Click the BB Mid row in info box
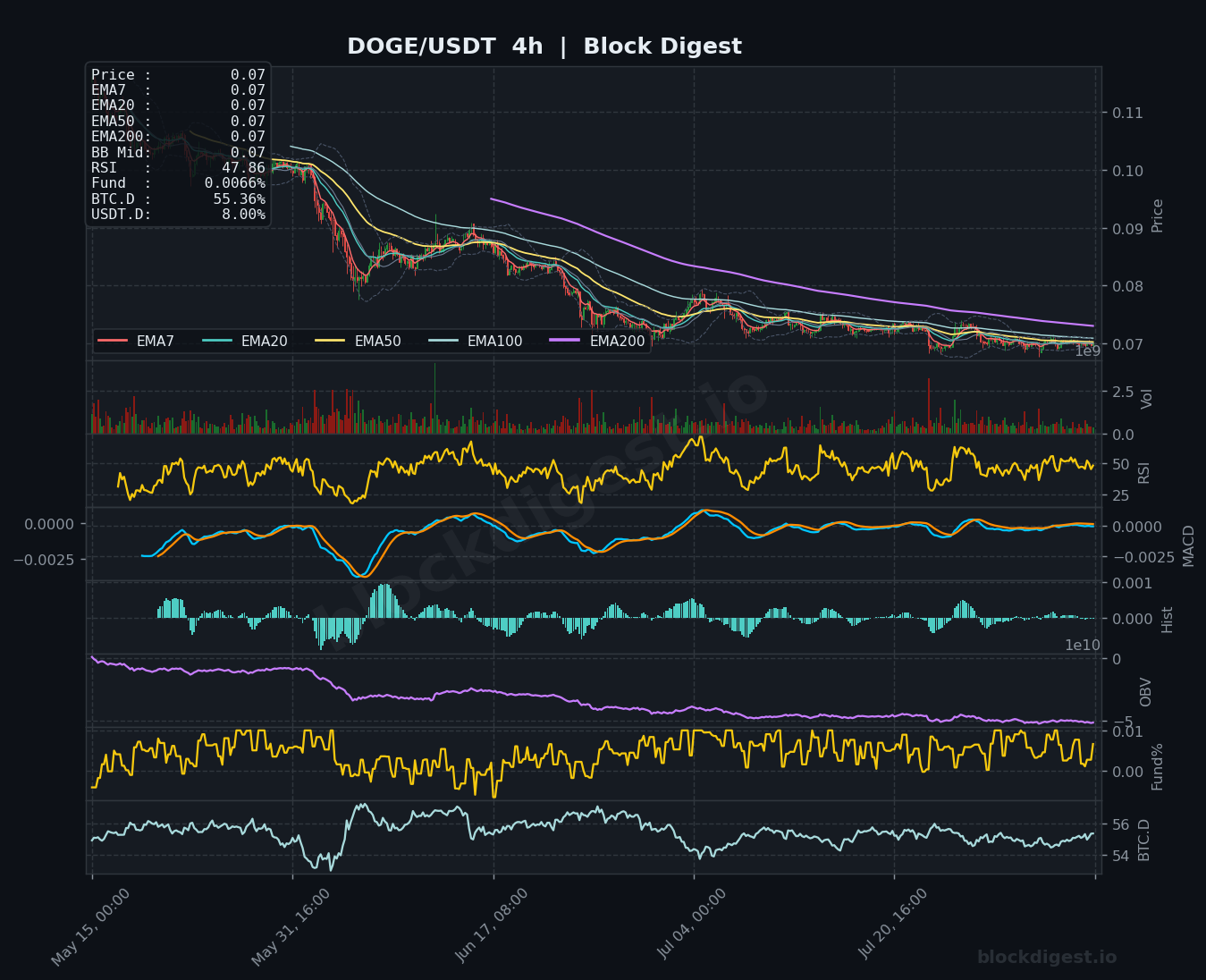The width and height of the screenshot is (1206, 980). [178, 153]
